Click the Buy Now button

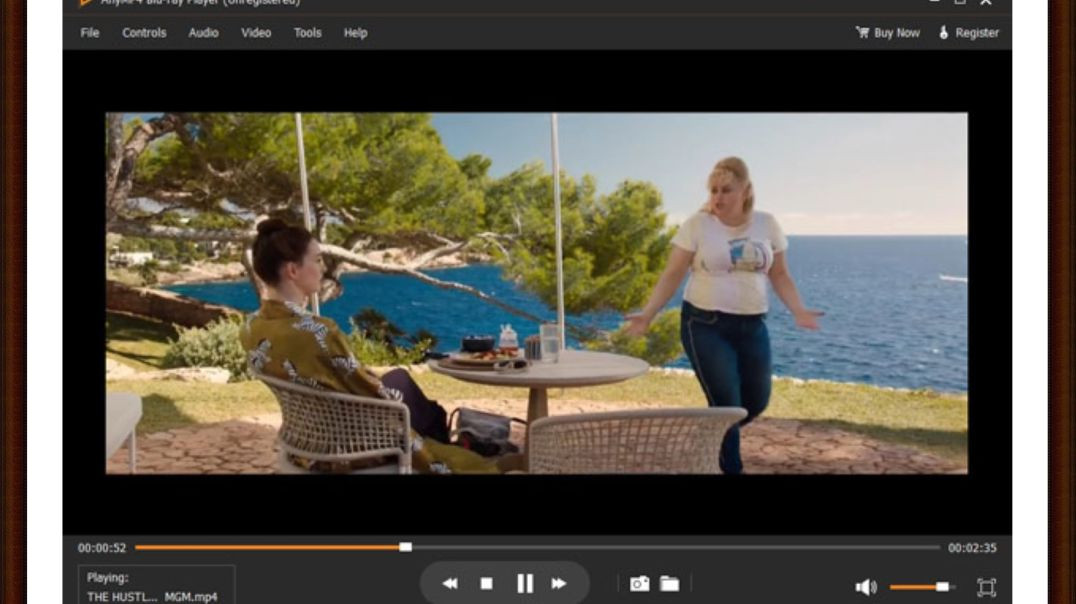888,33
